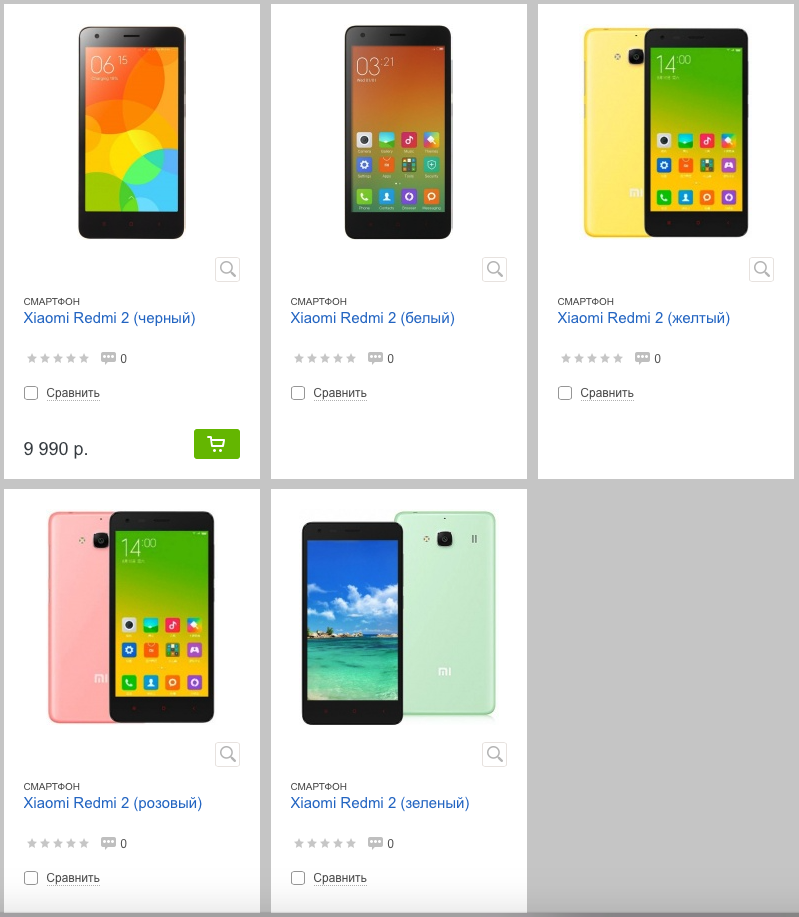Select compare checkbox for green Redmi 2
This screenshot has width=799, height=917.
tap(298, 878)
